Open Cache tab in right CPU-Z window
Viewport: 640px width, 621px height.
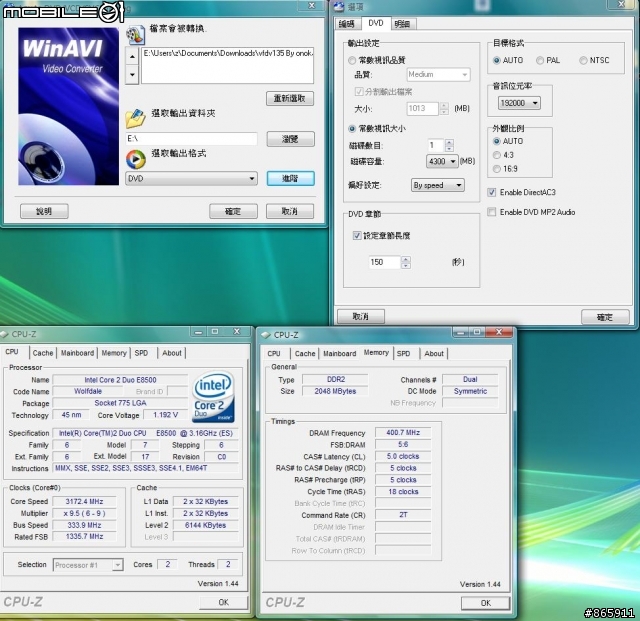[x=305, y=354]
